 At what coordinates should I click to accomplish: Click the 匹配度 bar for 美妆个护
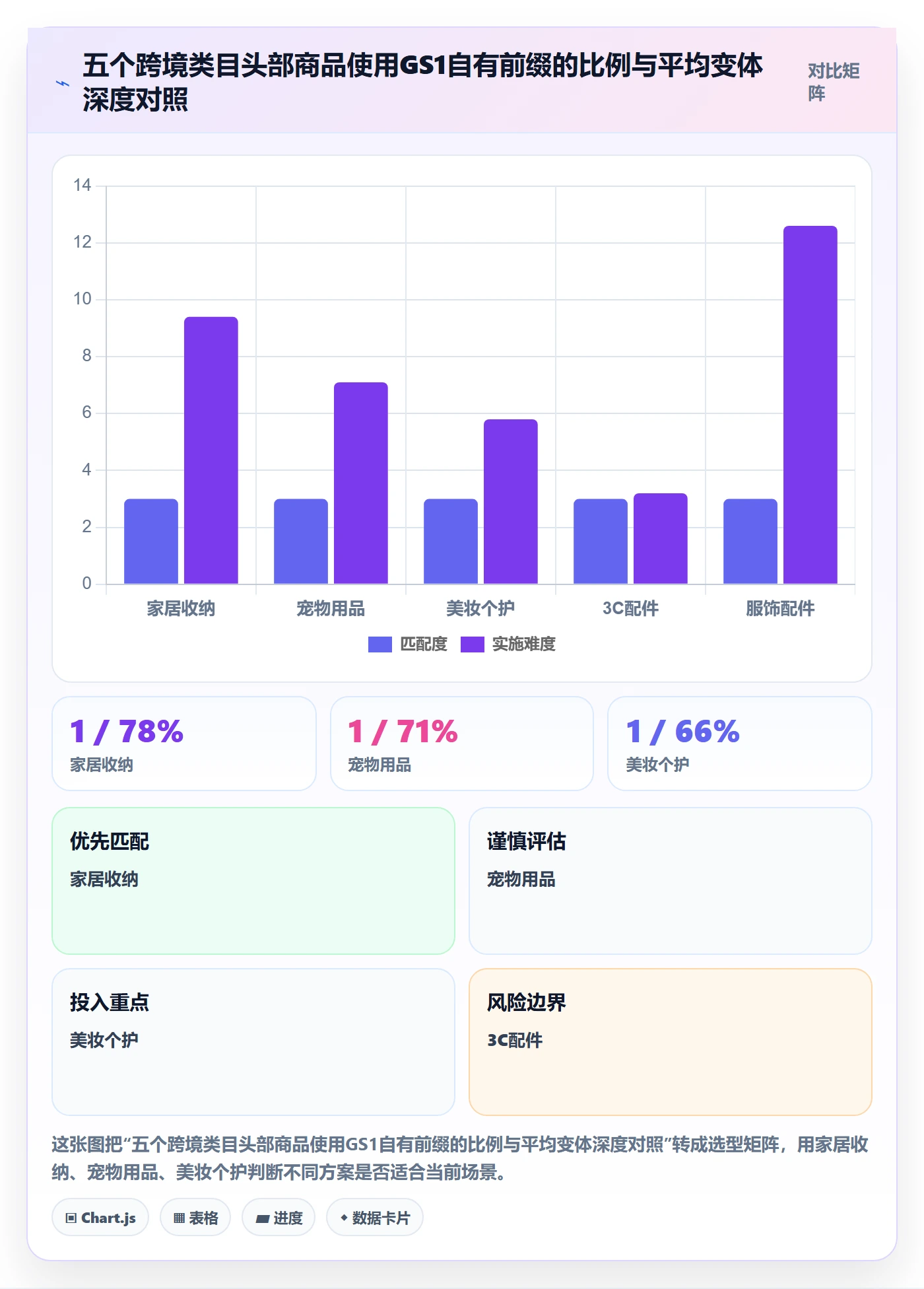(x=451, y=541)
